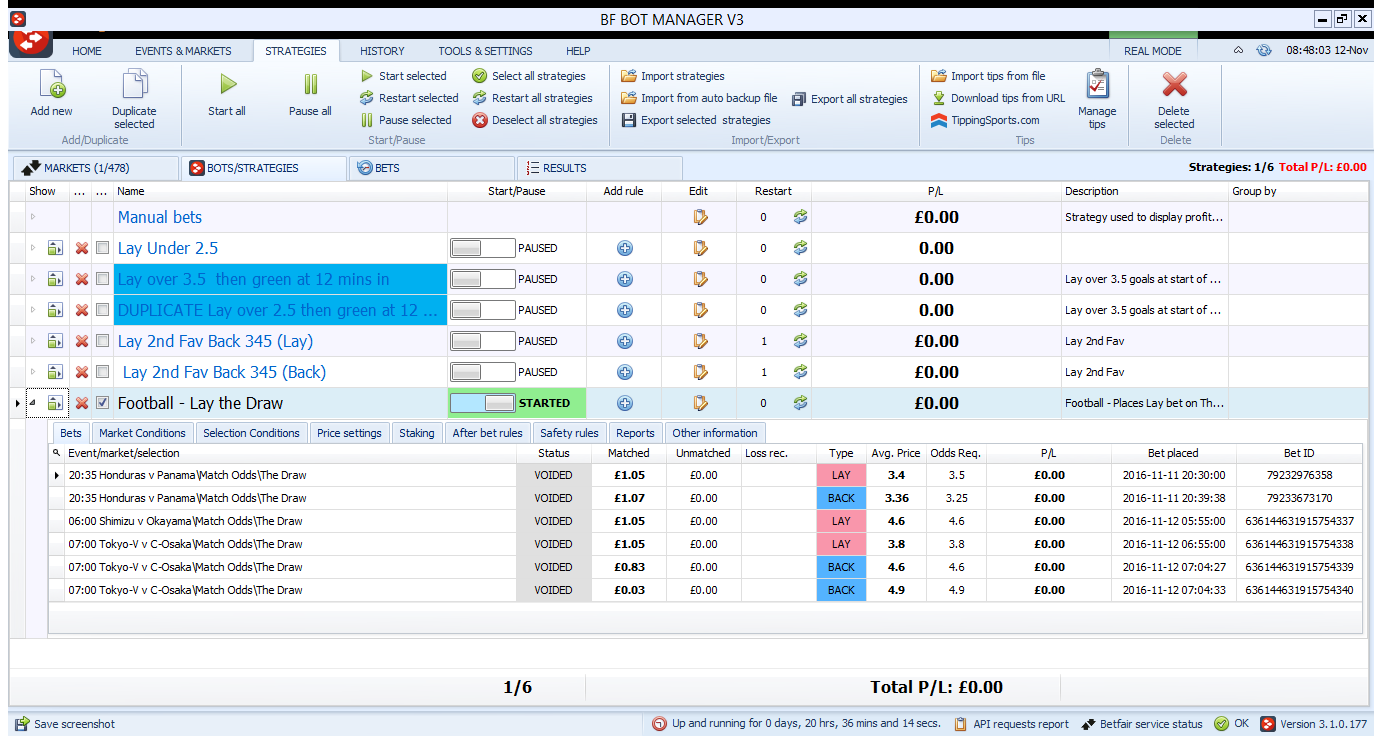The image size is (1382, 744).
Task: Open the Safety rules sub-tab
Action: point(569,433)
